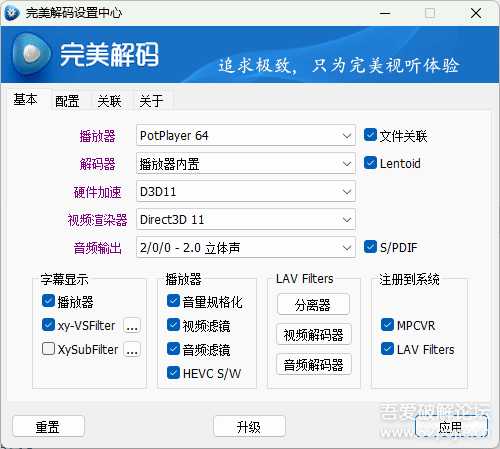
Task: Click the 视频渲染器 label
Action: (x=97, y=220)
